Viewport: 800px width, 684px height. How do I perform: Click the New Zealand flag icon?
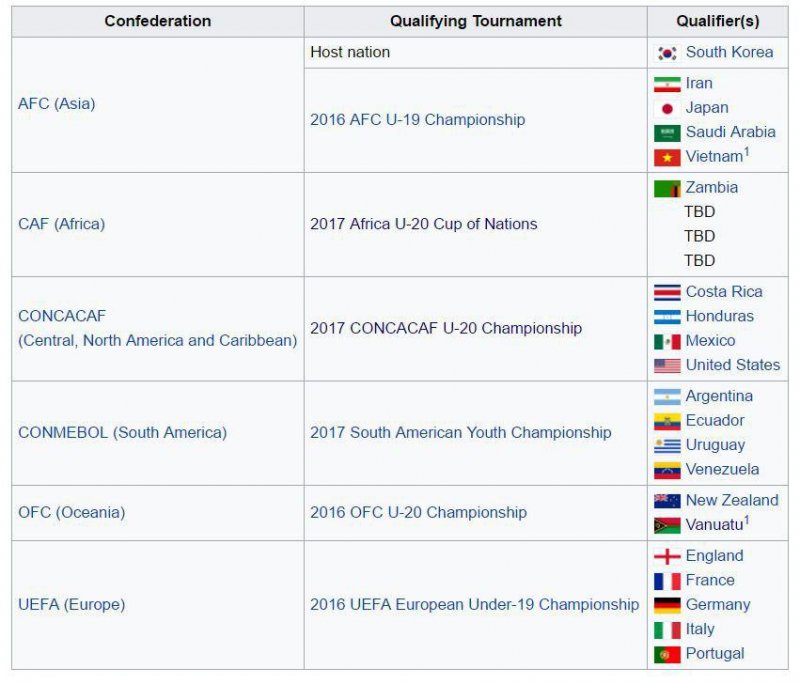pyautogui.click(x=667, y=501)
